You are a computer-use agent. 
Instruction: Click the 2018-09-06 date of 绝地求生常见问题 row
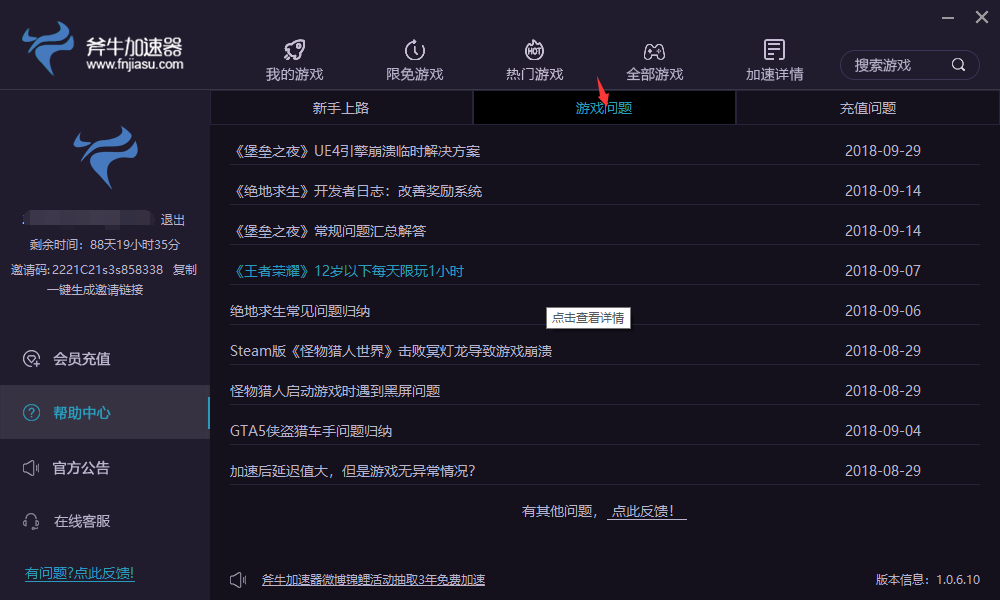tap(883, 311)
